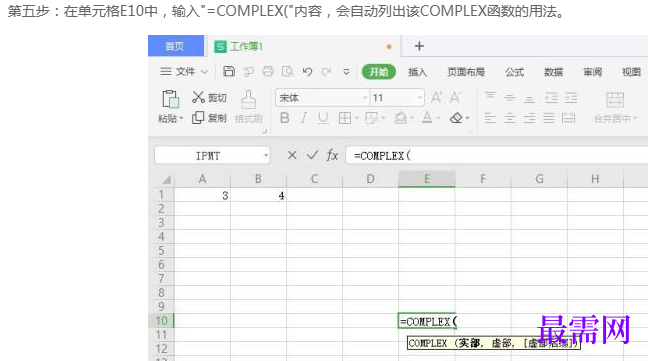Confirm formula entry with checkmark
Screen dimensions: 649x361
tap(312, 155)
